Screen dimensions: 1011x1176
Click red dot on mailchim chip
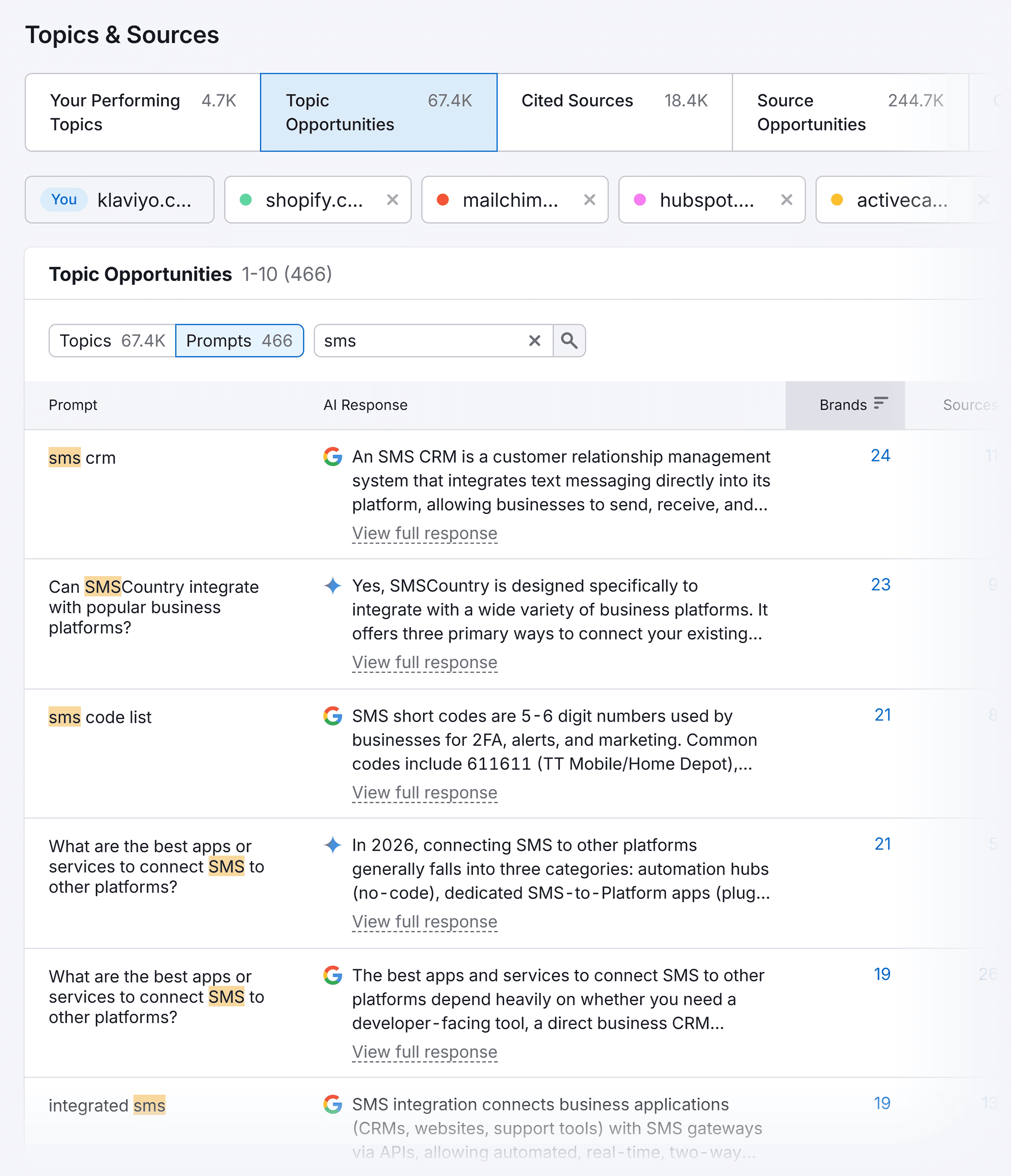tap(442, 200)
